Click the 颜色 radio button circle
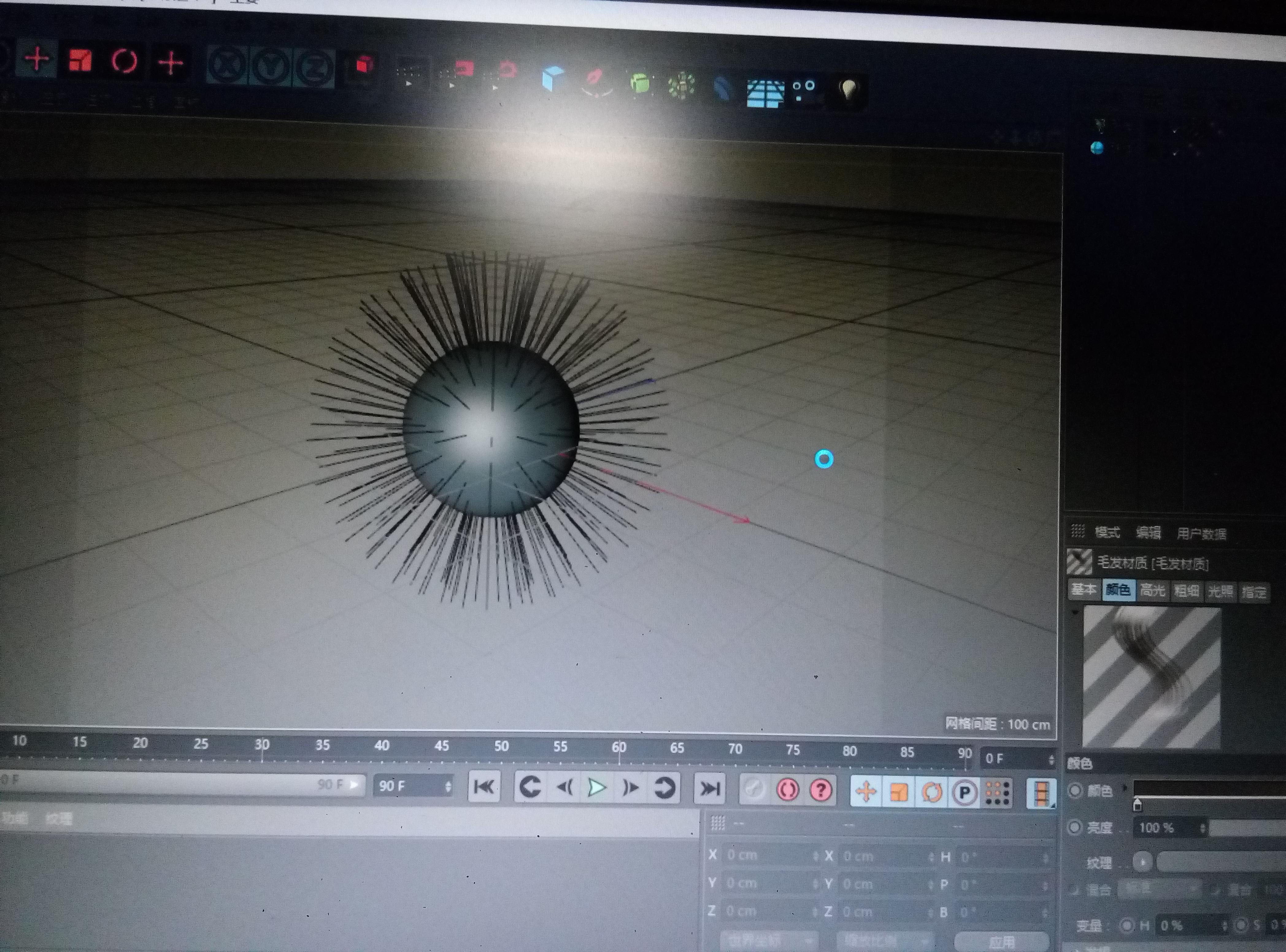The image size is (1286, 952). [x=1076, y=790]
